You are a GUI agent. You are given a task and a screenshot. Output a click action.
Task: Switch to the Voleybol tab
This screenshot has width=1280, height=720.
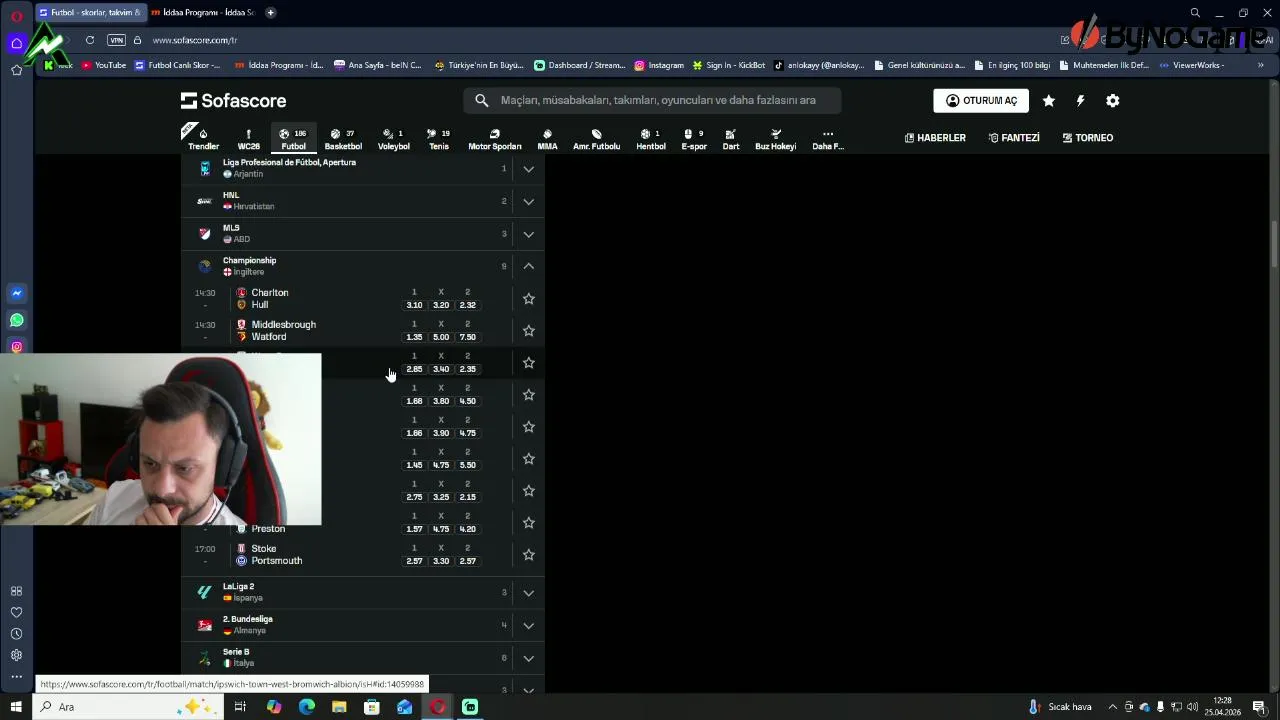pyautogui.click(x=393, y=139)
